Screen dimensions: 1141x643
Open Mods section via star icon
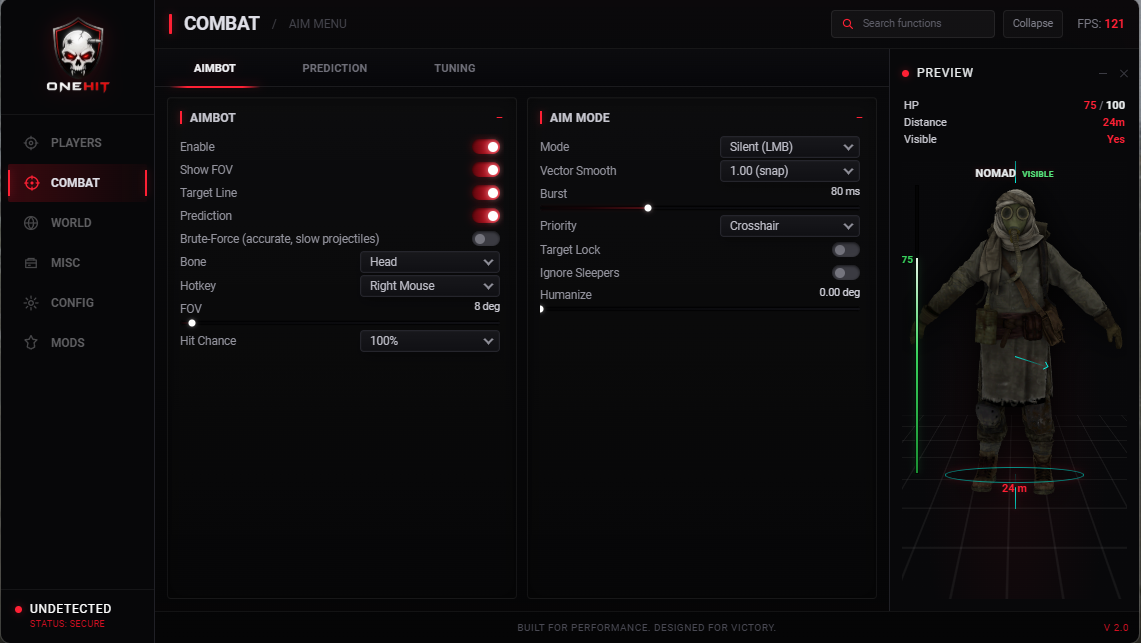tap(31, 343)
